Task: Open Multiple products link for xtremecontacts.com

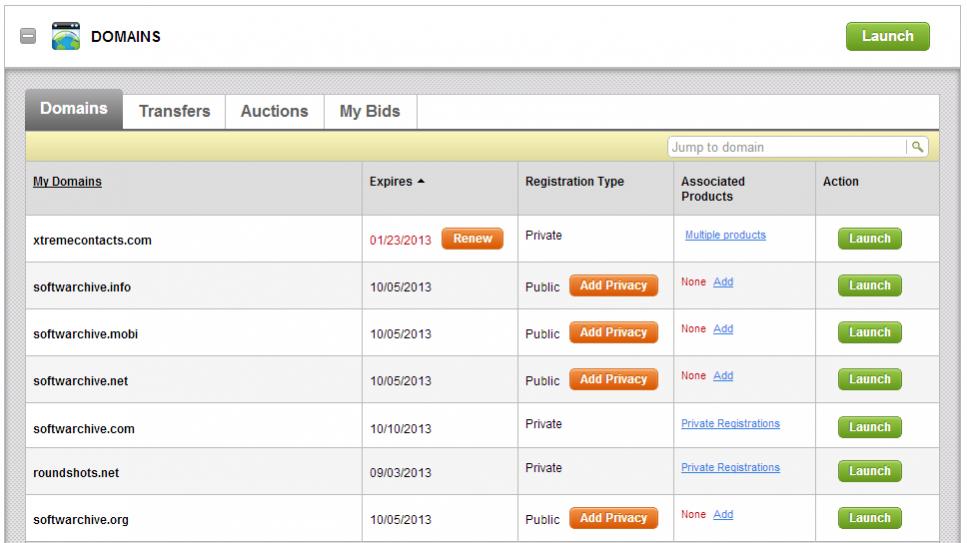Action: 725,236
